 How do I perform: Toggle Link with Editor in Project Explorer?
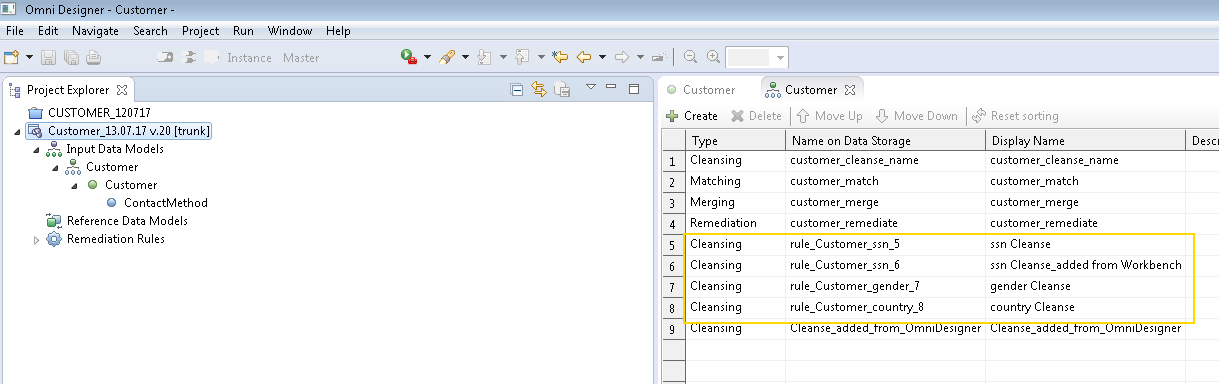point(540,89)
